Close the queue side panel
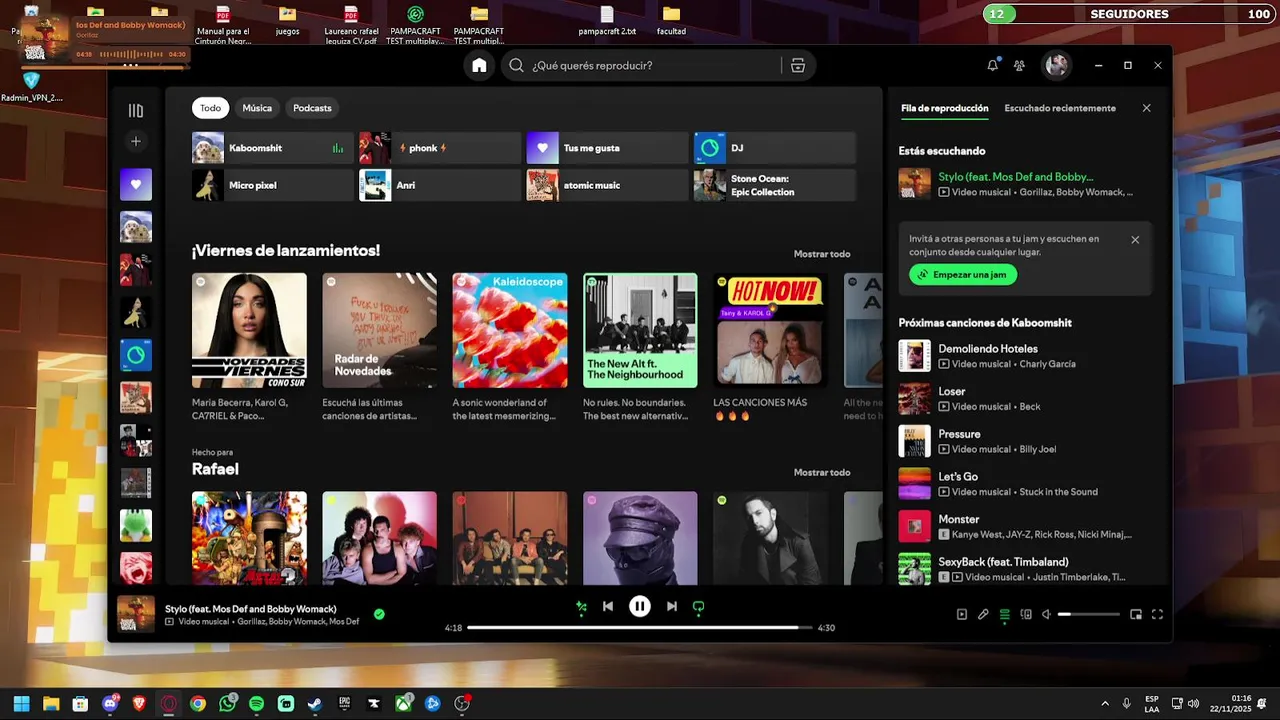The height and width of the screenshot is (720, 1280). 1147,108
